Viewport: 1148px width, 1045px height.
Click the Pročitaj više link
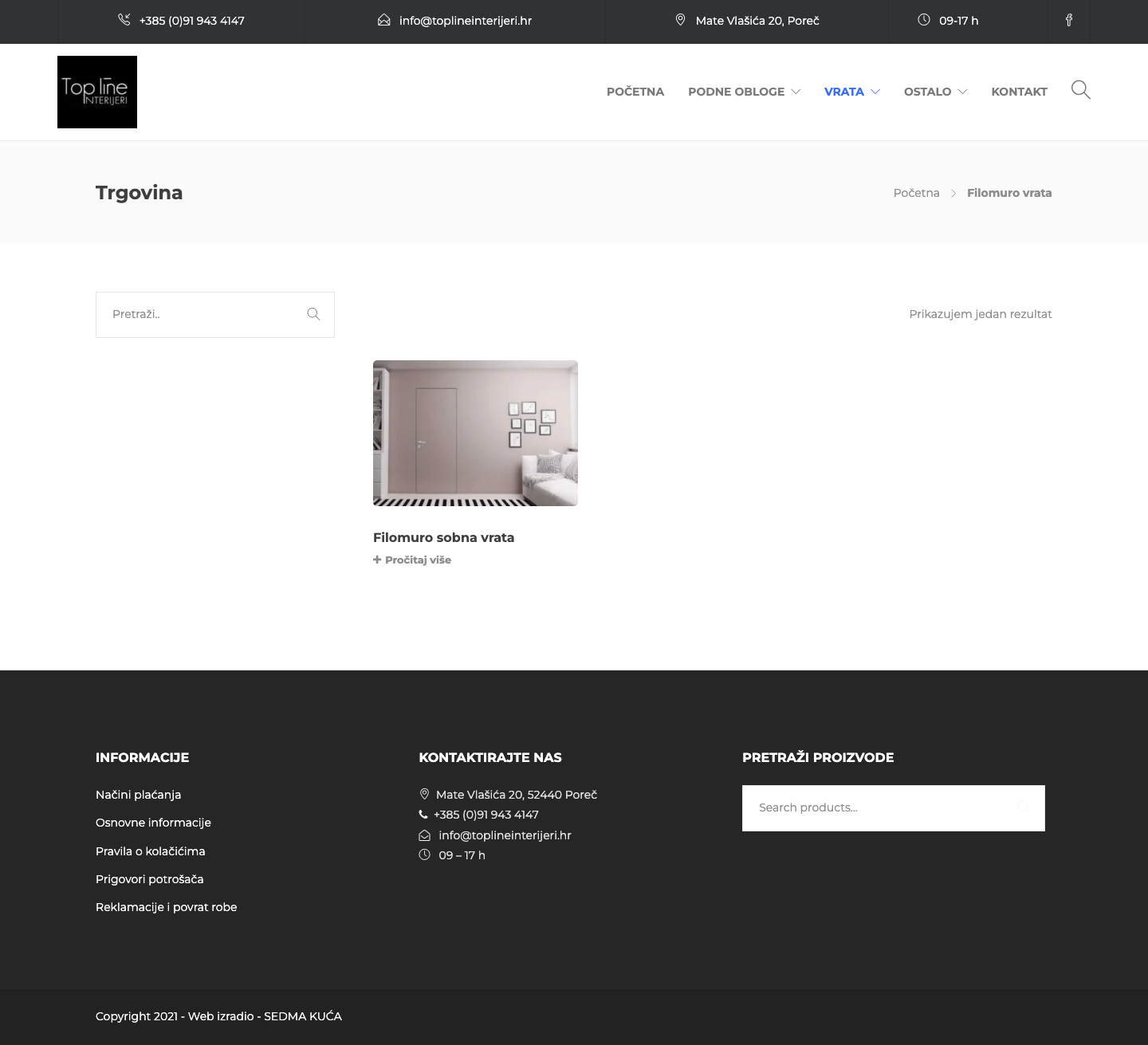[x=412, y=560]
